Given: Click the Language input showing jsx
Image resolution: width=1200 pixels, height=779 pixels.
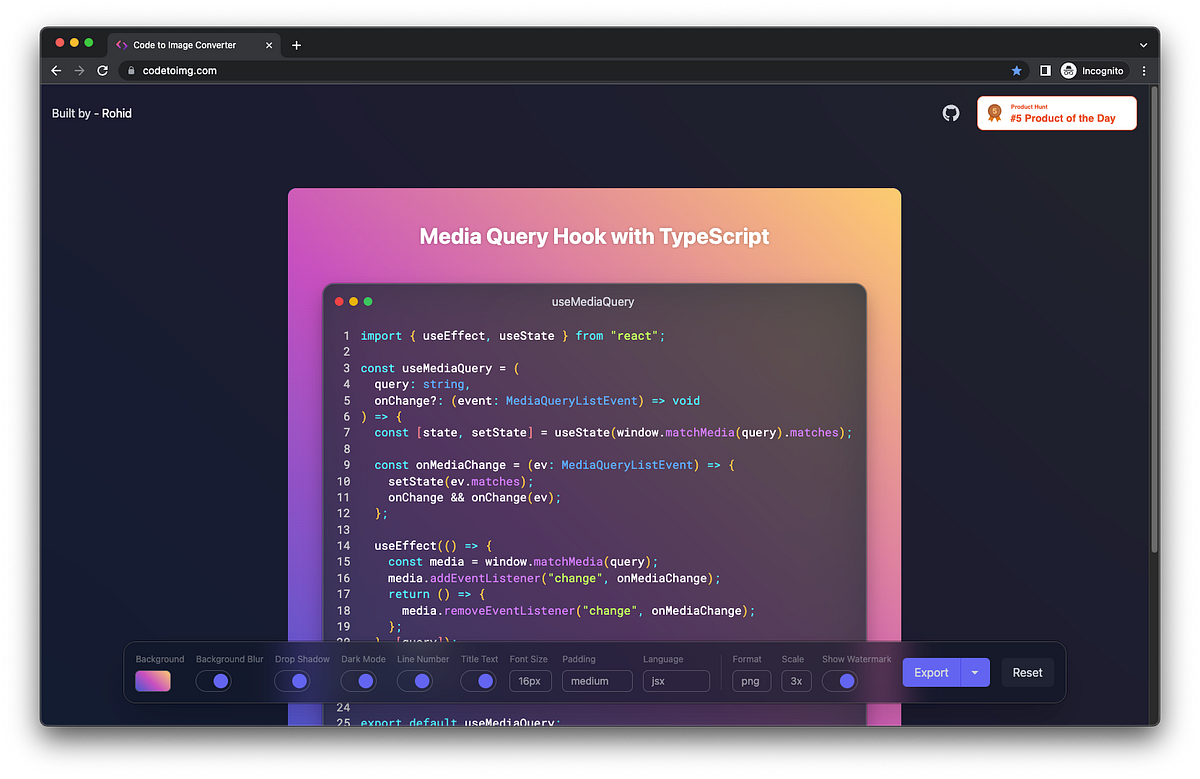Looking at the screenshot, I should 676,680.
